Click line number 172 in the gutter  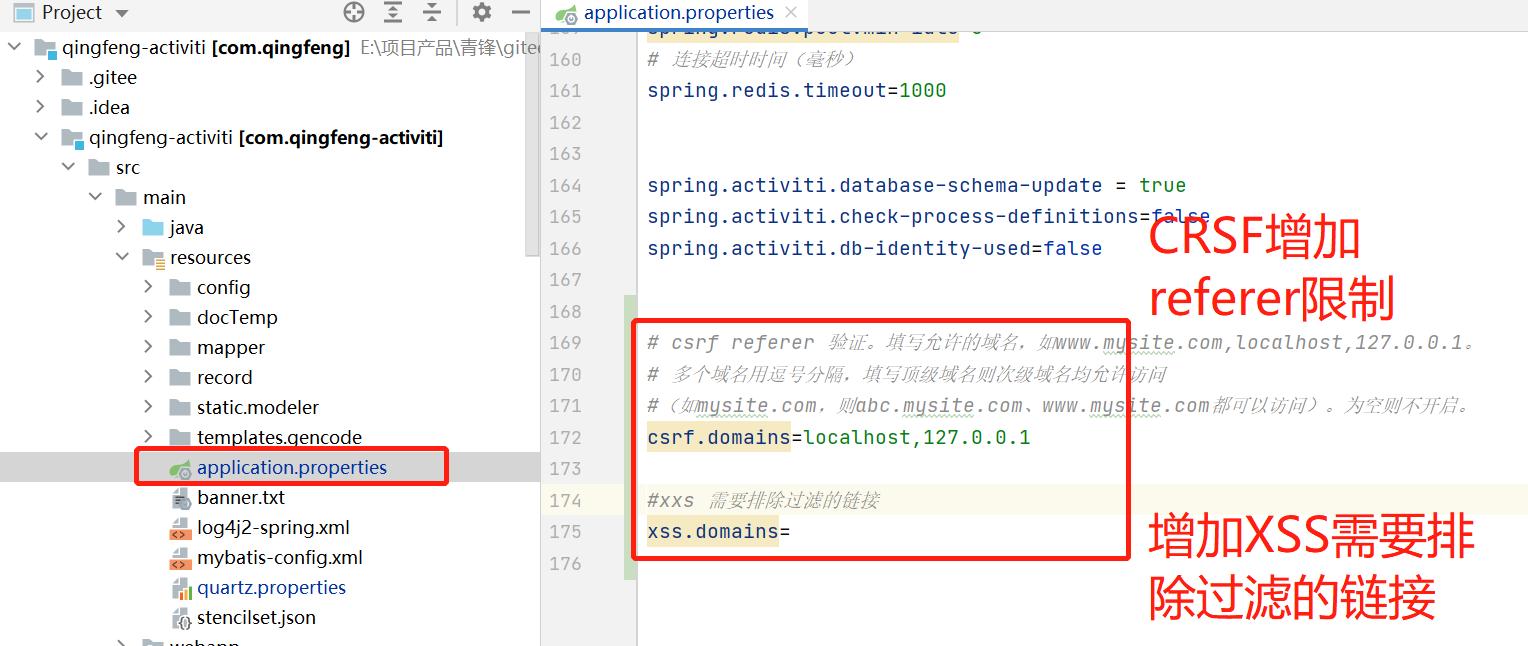coord(566,437)
